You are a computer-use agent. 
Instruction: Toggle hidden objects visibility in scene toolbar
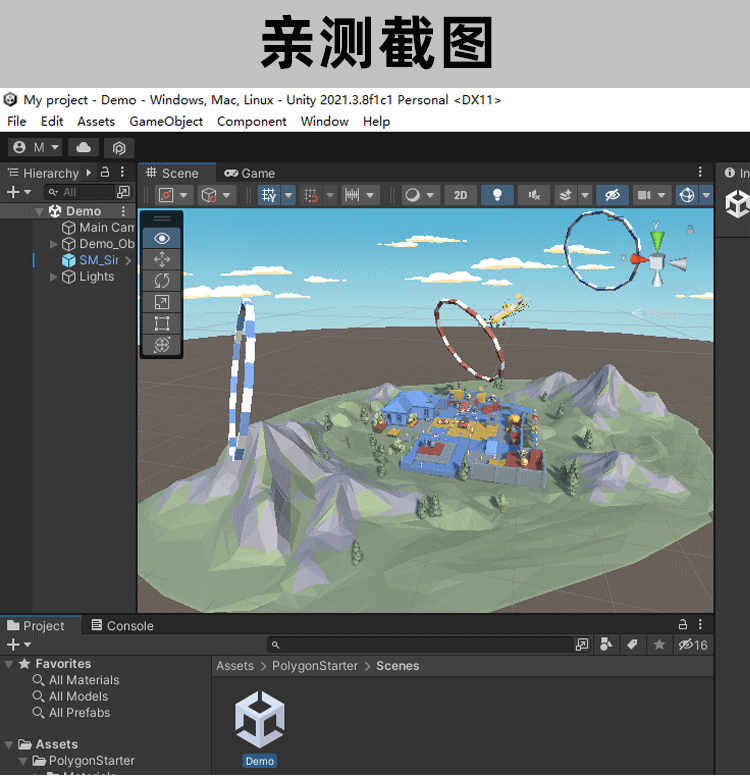coord(612,195)
